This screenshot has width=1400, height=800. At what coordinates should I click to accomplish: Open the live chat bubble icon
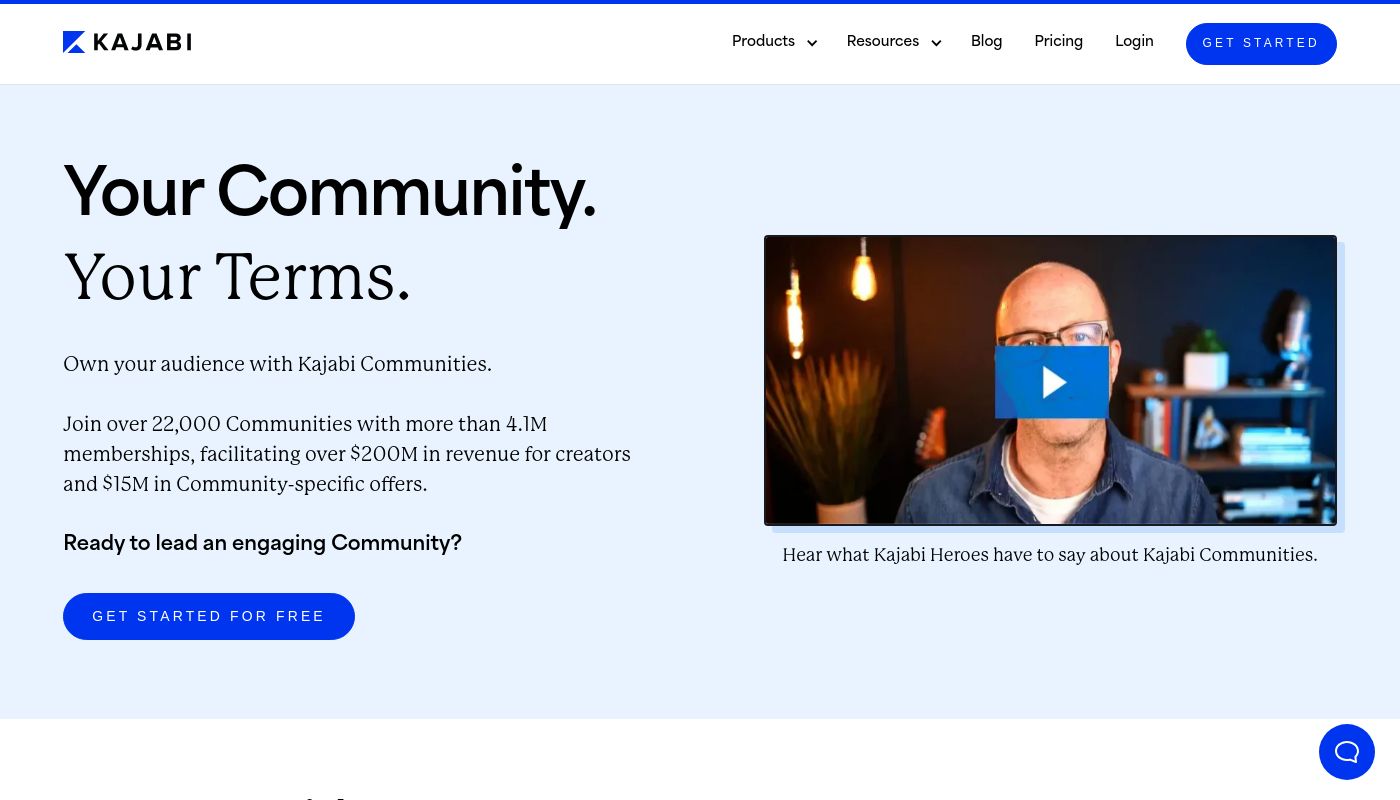point(1346,752)
